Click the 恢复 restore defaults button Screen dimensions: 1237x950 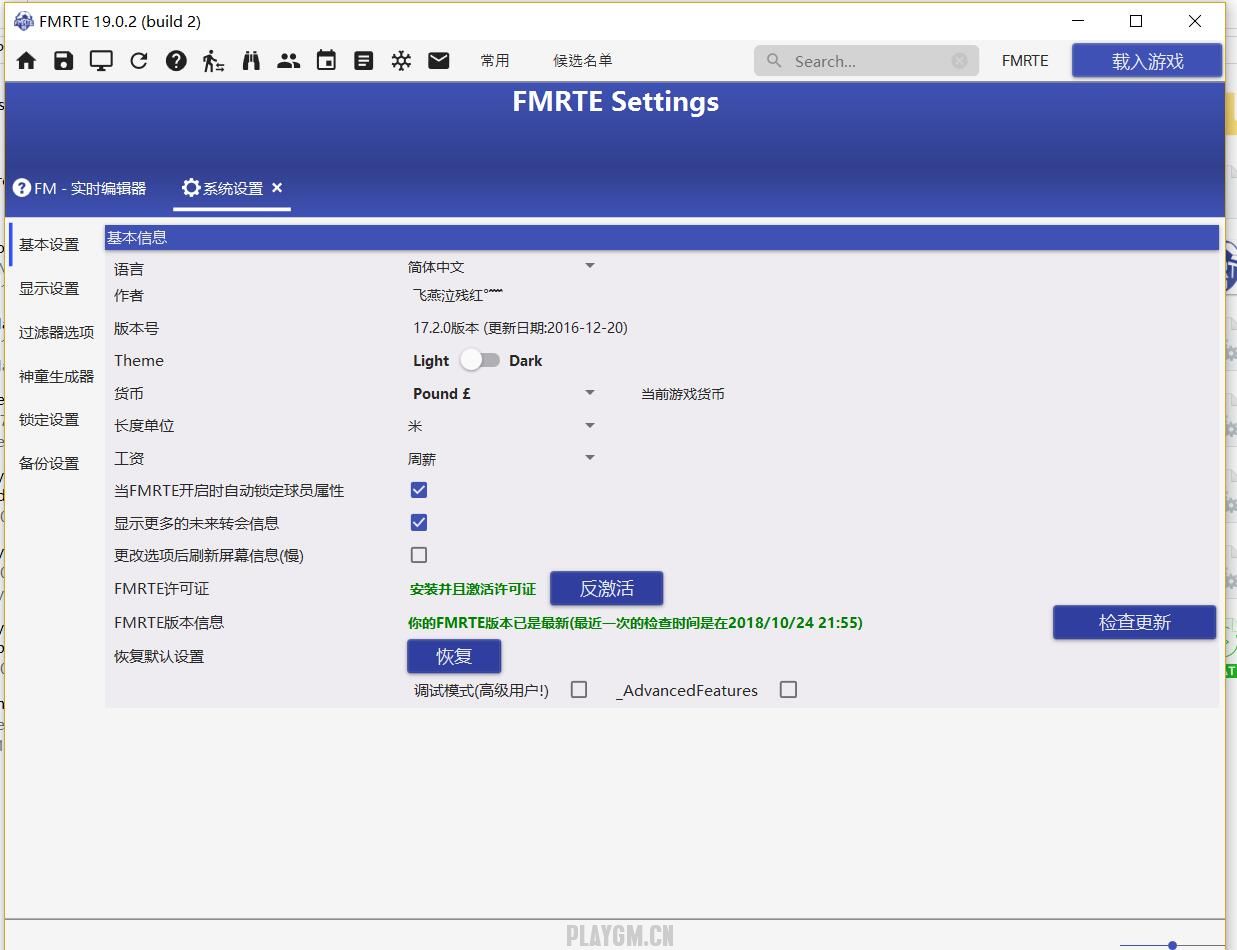click(x=454, y=657)
